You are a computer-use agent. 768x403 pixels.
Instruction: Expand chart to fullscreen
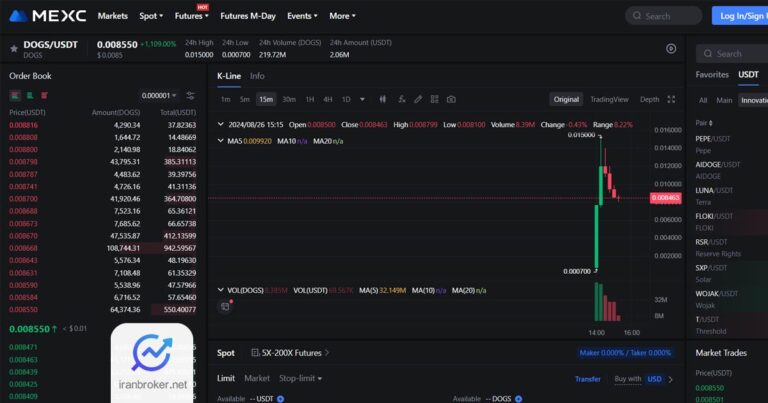[x=671, y=99]
